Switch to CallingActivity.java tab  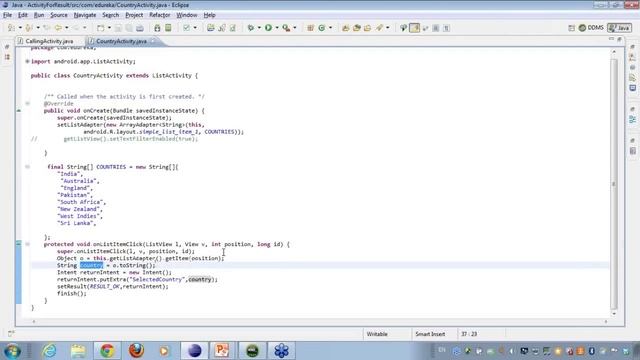click(46, 41)
